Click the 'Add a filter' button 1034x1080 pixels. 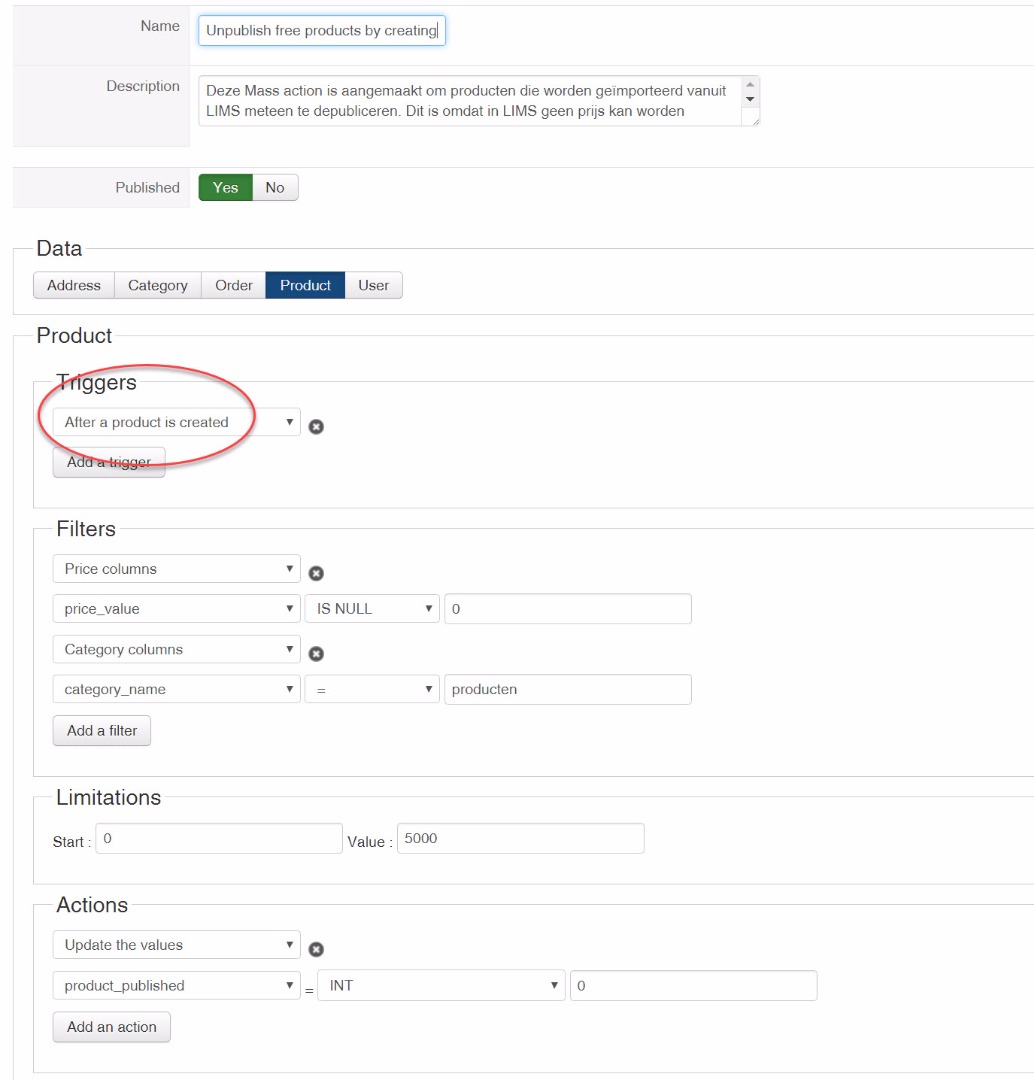pos(102,731)
